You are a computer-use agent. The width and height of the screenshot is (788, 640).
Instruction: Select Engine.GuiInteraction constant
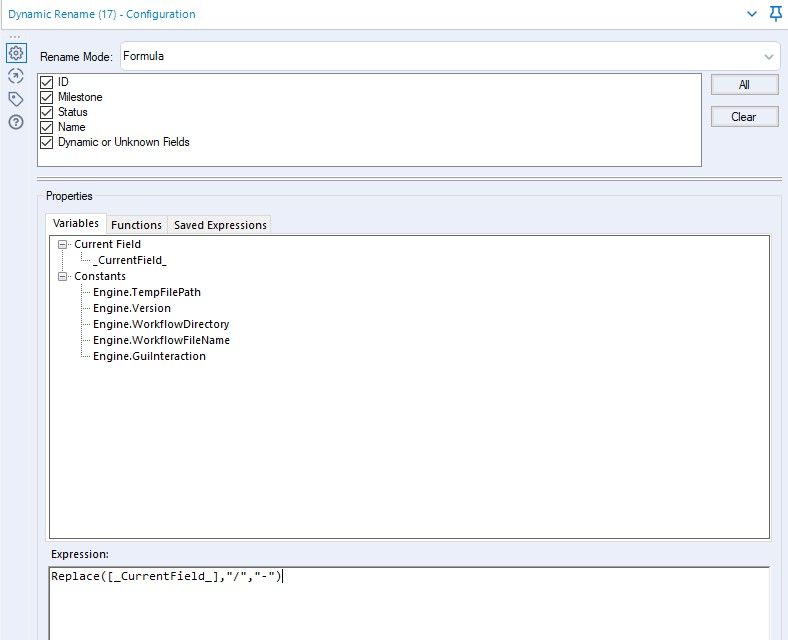(149, 357)
